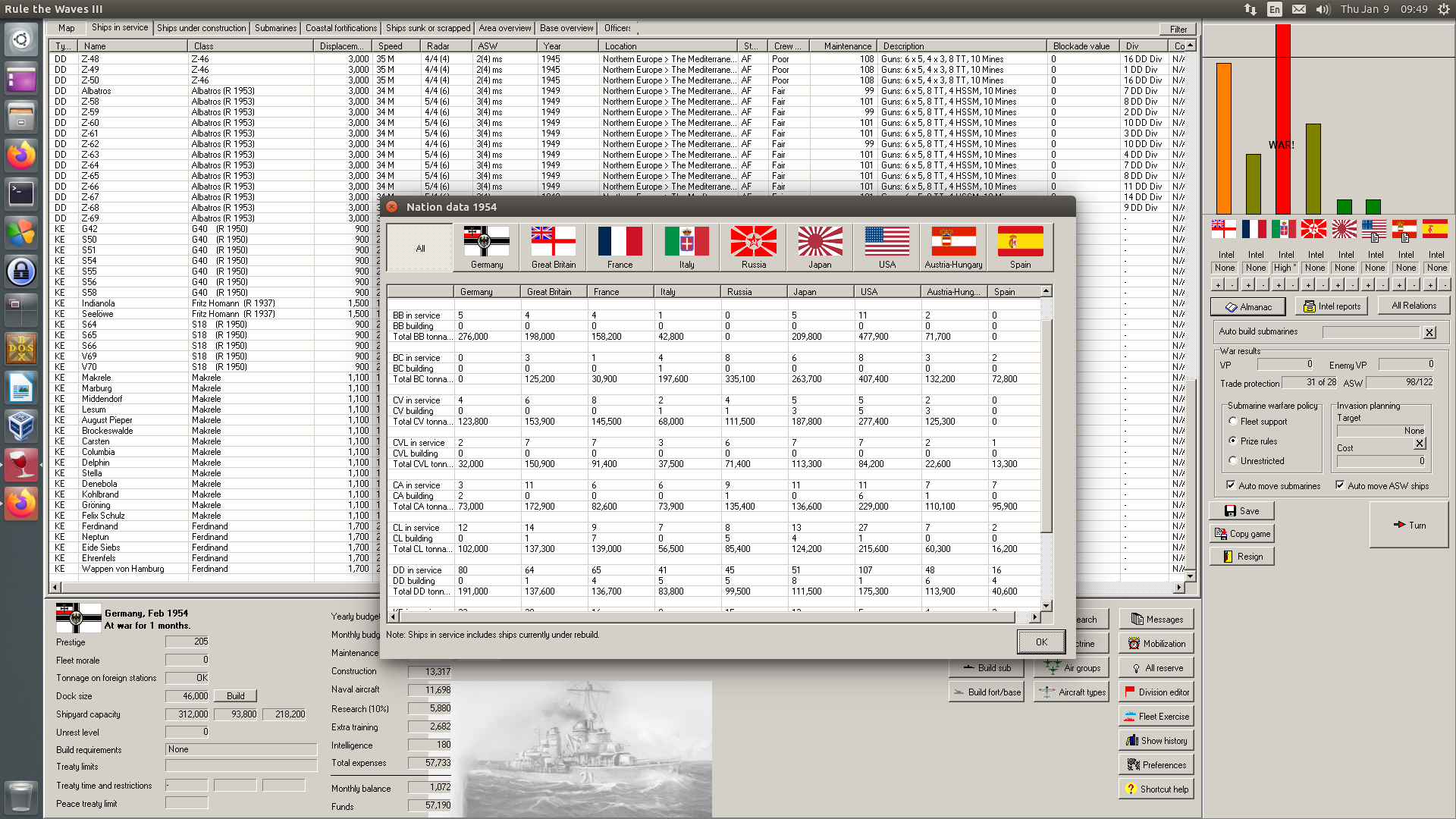Open the Almanac book button

click(1247, 306)
